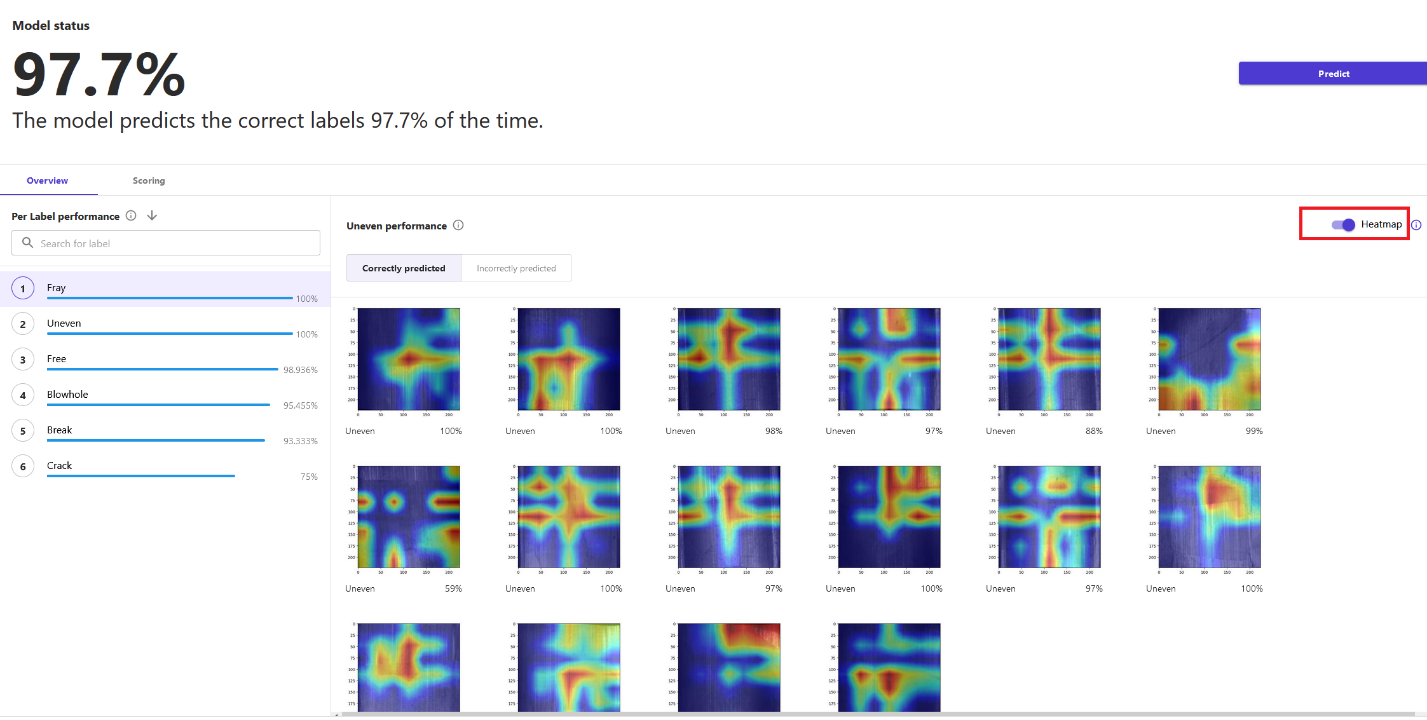Open the Overview tab
The image size is (1427, 720).
[48, 181]
